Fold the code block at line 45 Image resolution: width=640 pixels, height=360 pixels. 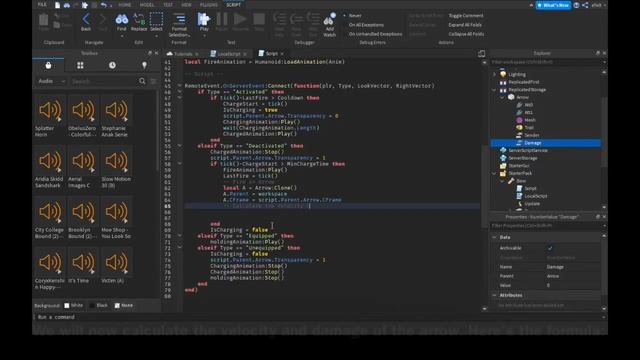[179, 86]
